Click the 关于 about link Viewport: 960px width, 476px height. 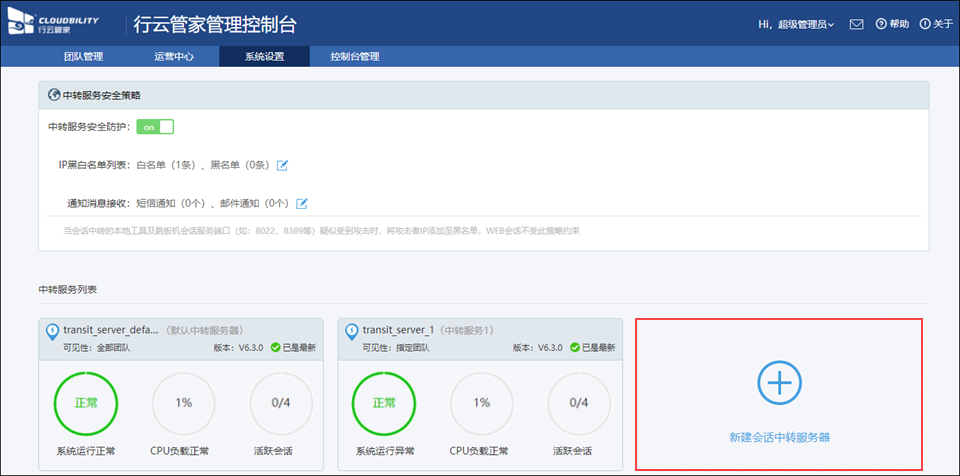click(x=937, y=24)
